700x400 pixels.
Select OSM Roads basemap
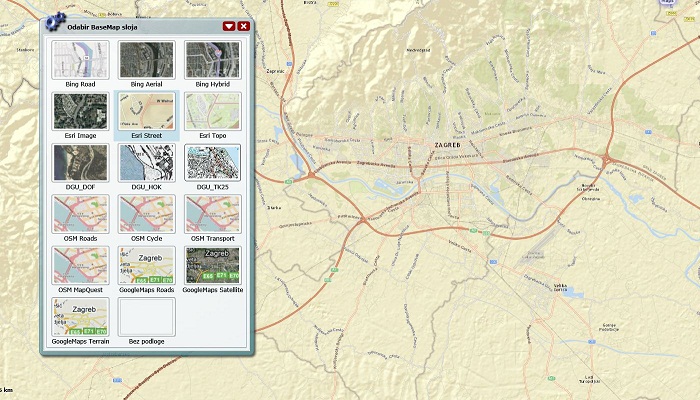click(80, 214)
